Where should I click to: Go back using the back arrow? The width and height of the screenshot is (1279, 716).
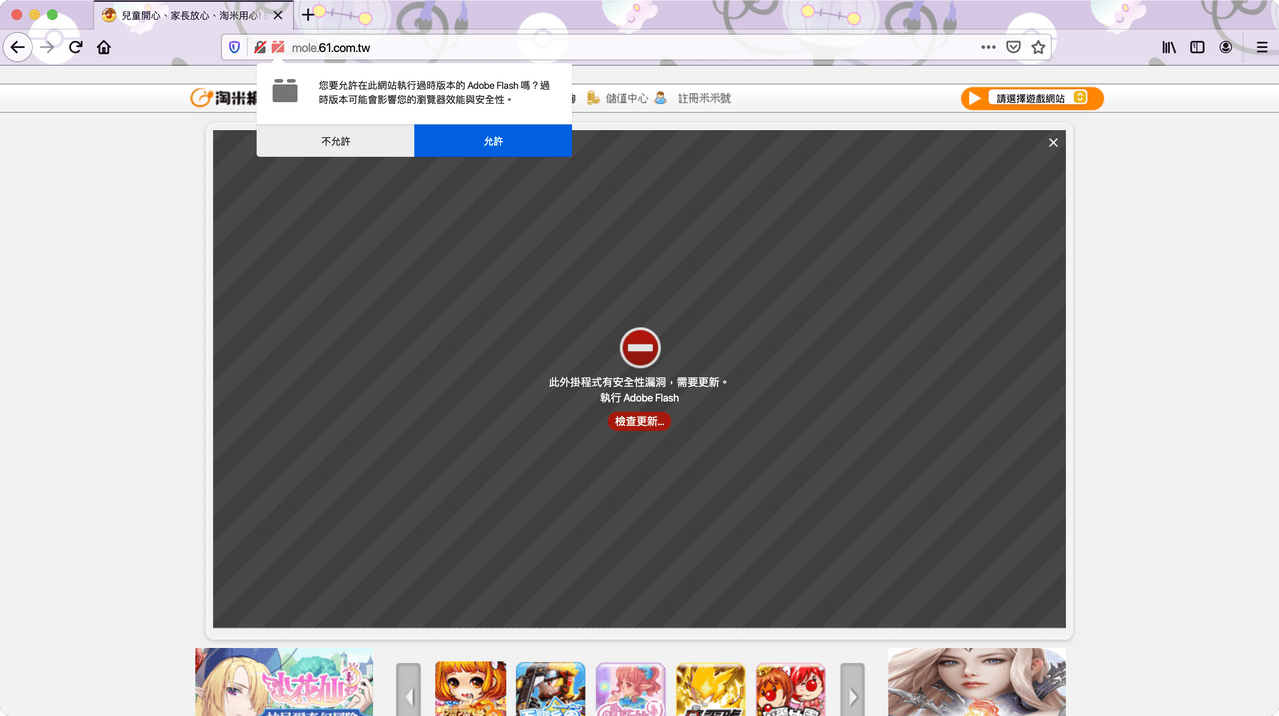[17, 47]
